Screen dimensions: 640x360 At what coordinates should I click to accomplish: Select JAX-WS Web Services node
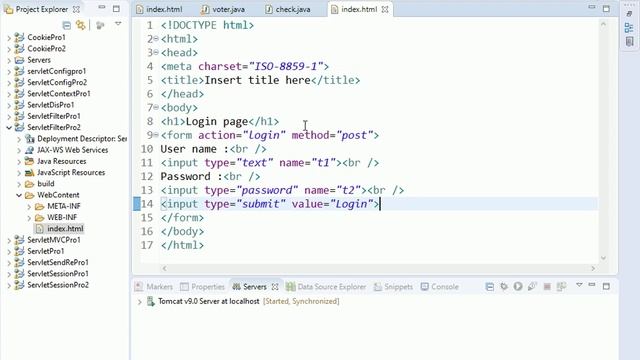point(72,150)
